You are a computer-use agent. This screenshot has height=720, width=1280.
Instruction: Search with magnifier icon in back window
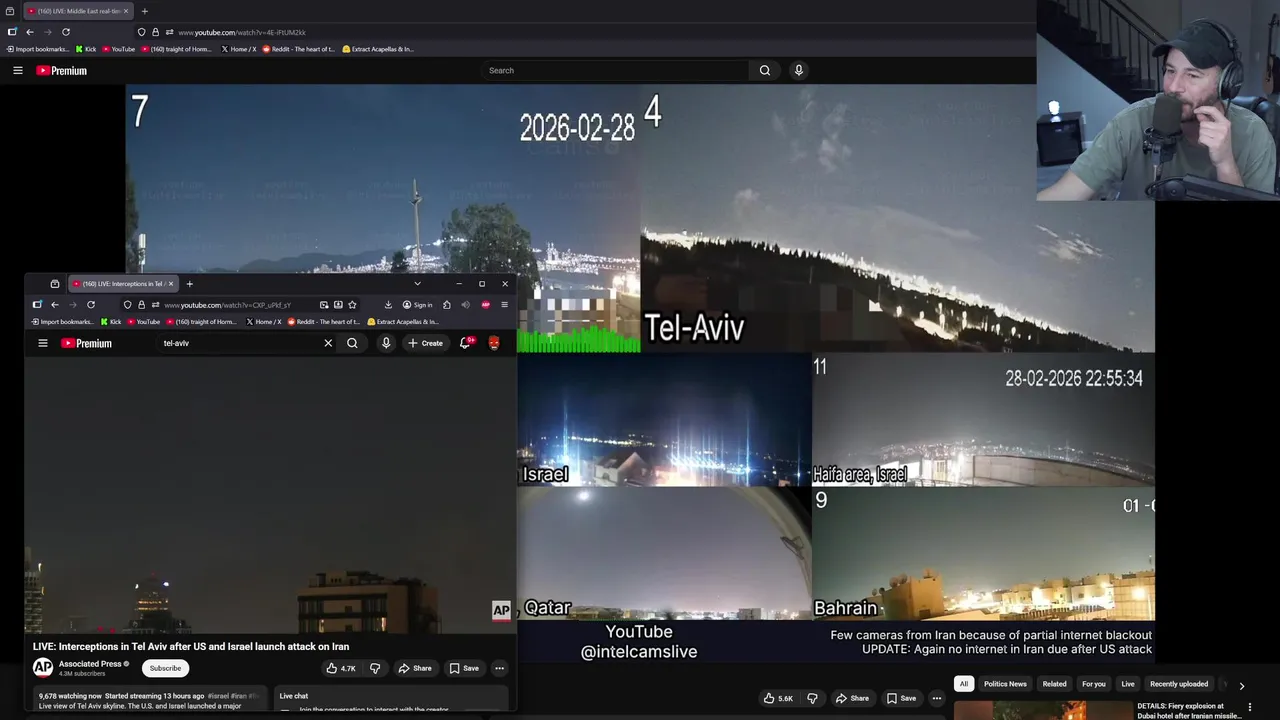click(765, 70)
